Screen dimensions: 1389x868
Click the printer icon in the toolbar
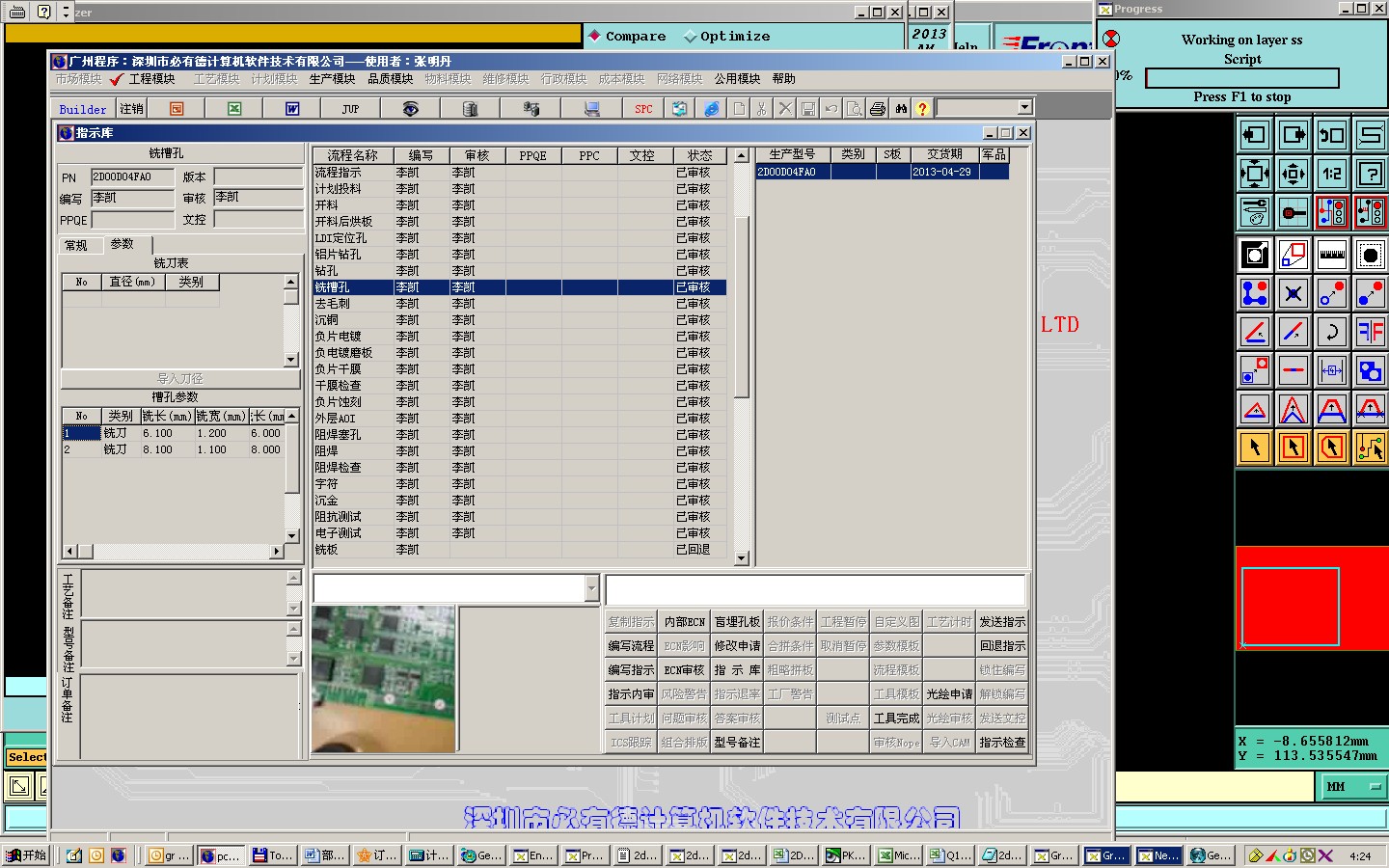click(877, 109)
